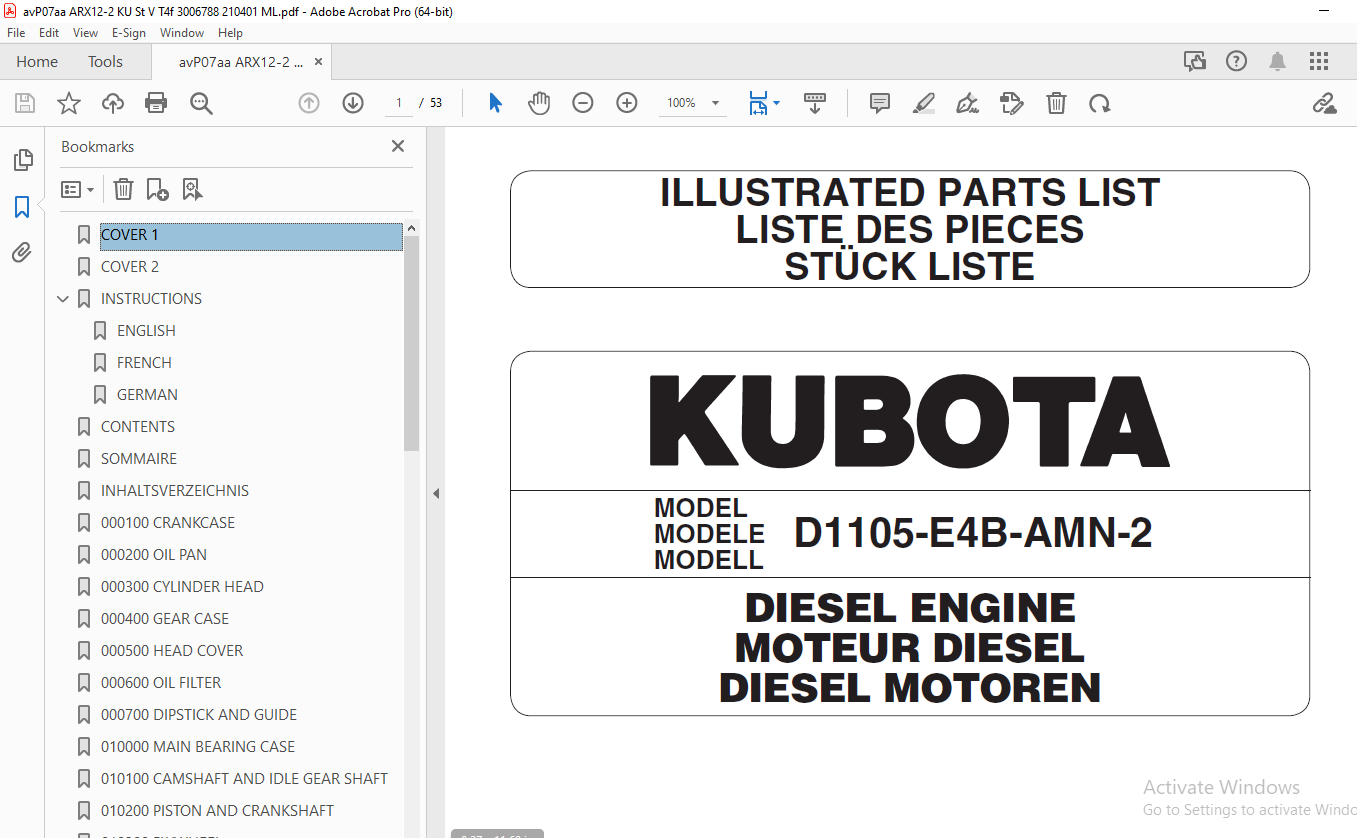Click the upload to cloud icon

tap(113, 103)
